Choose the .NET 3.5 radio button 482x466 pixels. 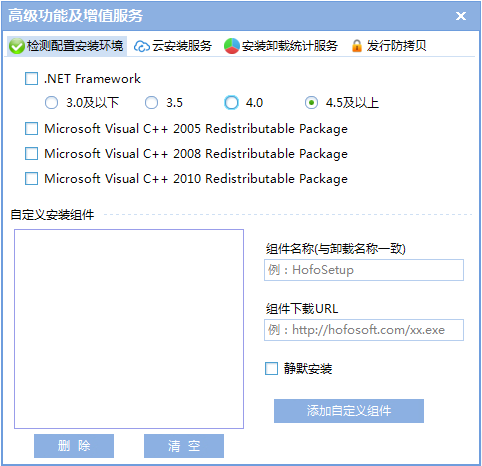(151, 103)
